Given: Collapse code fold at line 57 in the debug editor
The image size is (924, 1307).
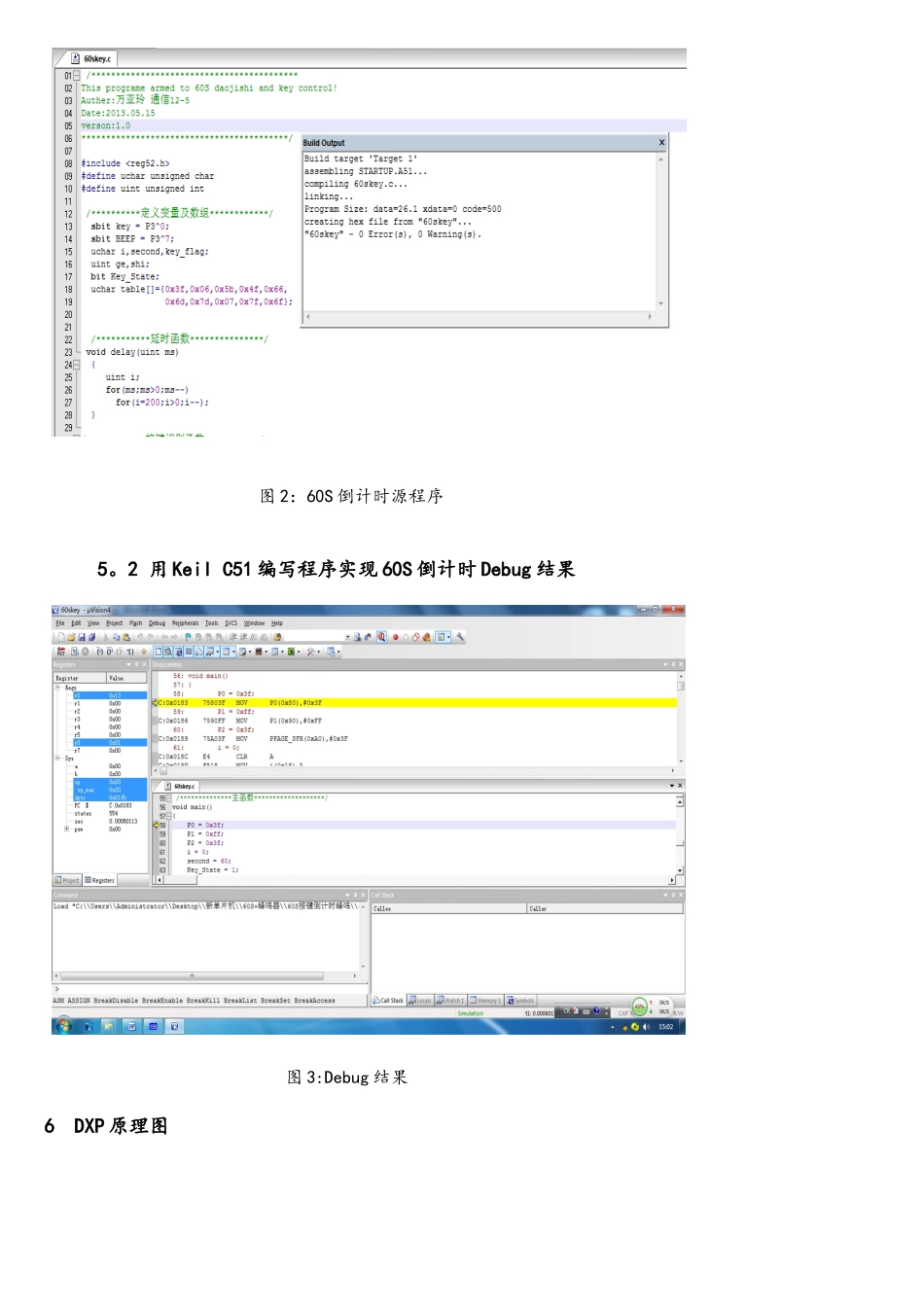Looking at the screenshot, I should pyautogui.click(x=166, y=816).
